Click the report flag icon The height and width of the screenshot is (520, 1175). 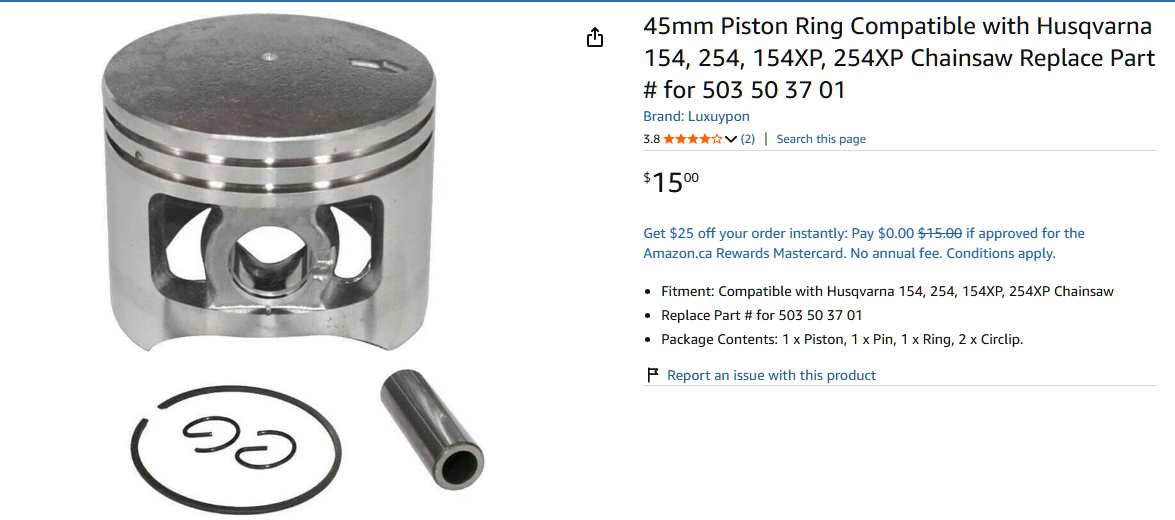tap(653, 375)
